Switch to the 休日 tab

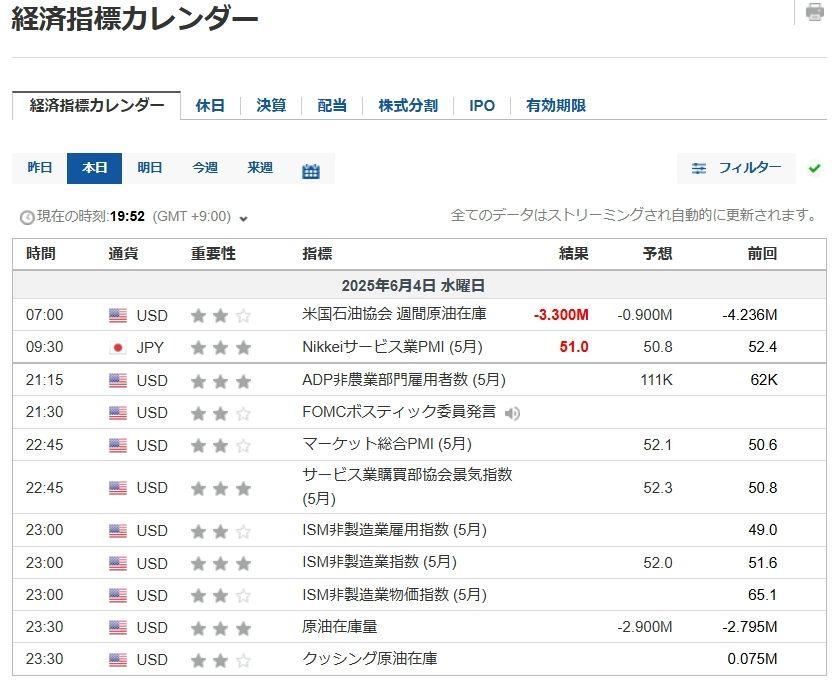pyautogui.click(x=210, y=105)
